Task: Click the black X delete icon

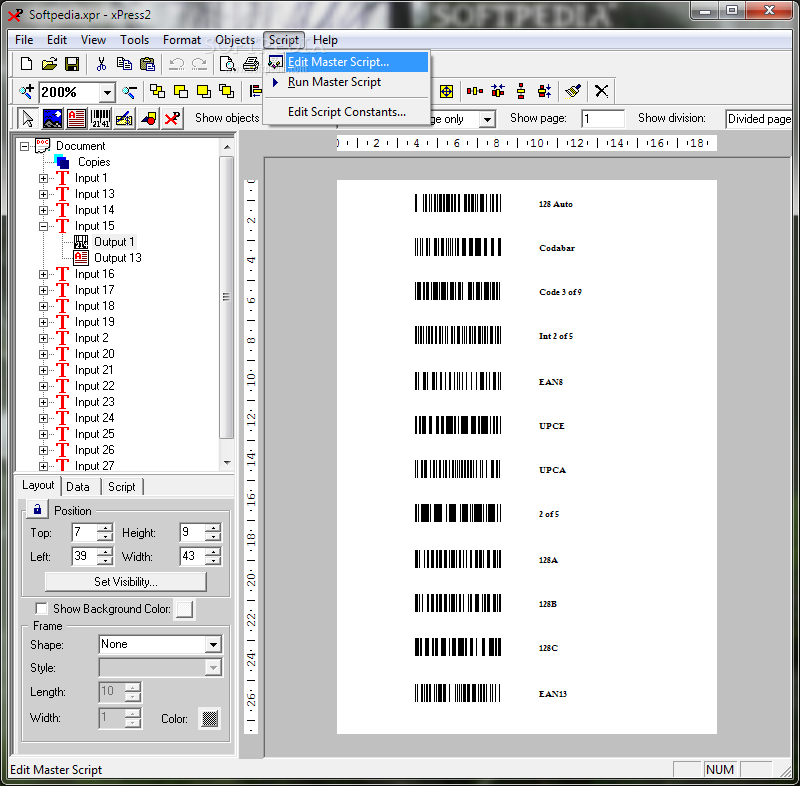Action: click(602, 91)
